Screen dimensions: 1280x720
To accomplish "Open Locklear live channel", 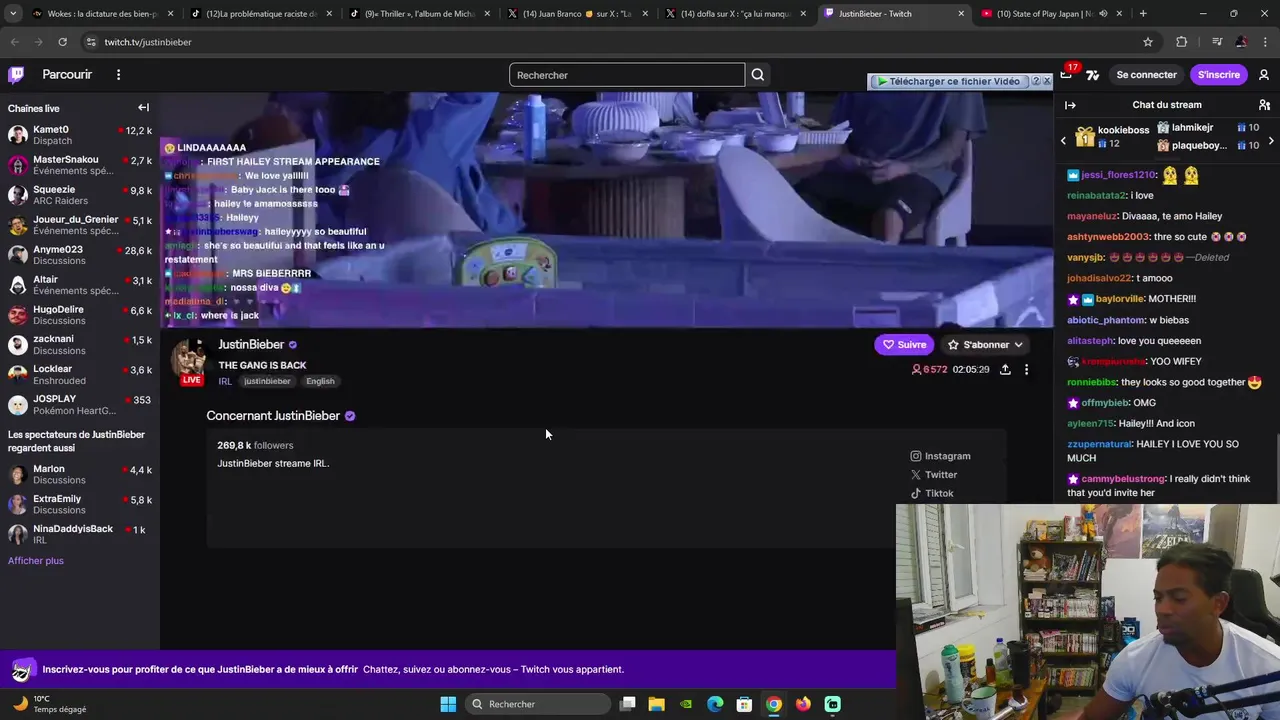I will tap(80, 375).
